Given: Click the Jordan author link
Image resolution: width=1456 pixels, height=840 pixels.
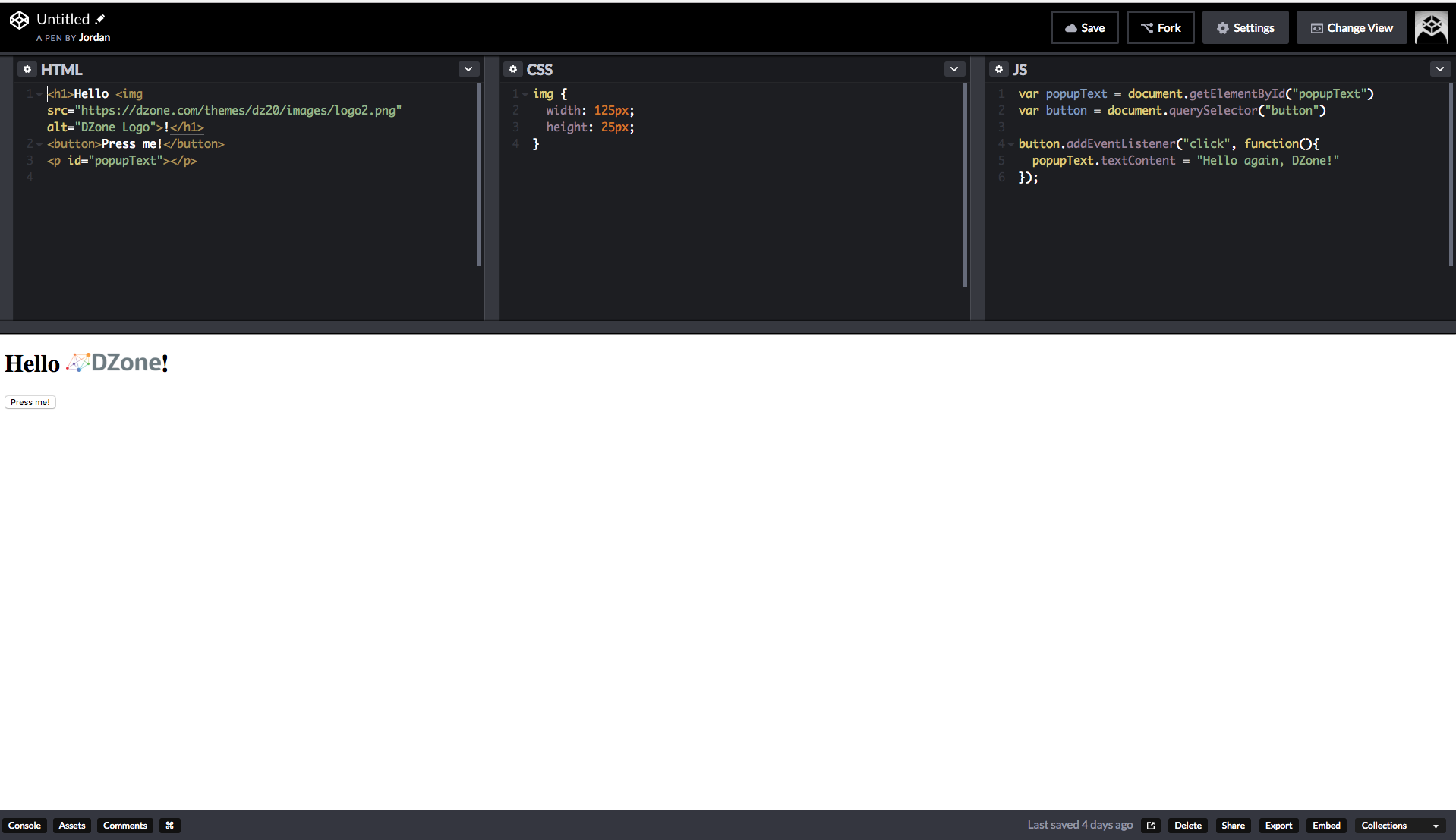Looking at the screenshot, I should (94, 37).
